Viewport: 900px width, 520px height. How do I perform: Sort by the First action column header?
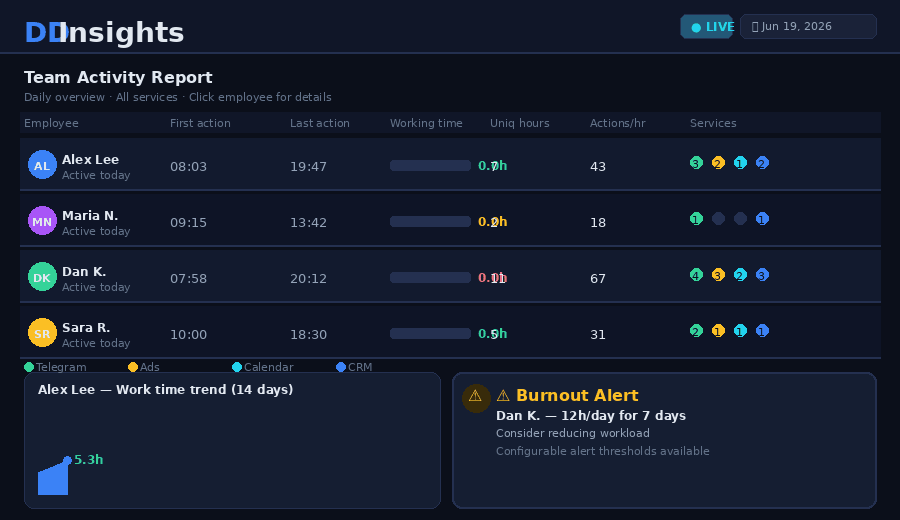200,123
